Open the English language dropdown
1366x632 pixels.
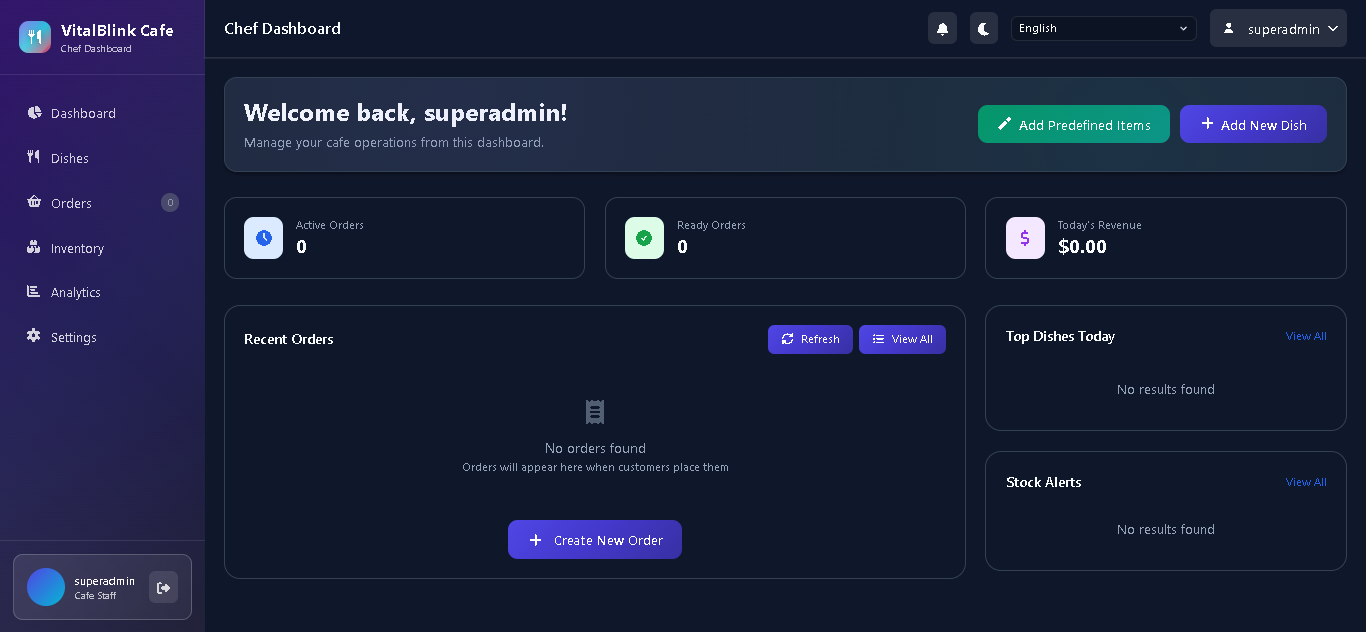(x=1103, y=29)
